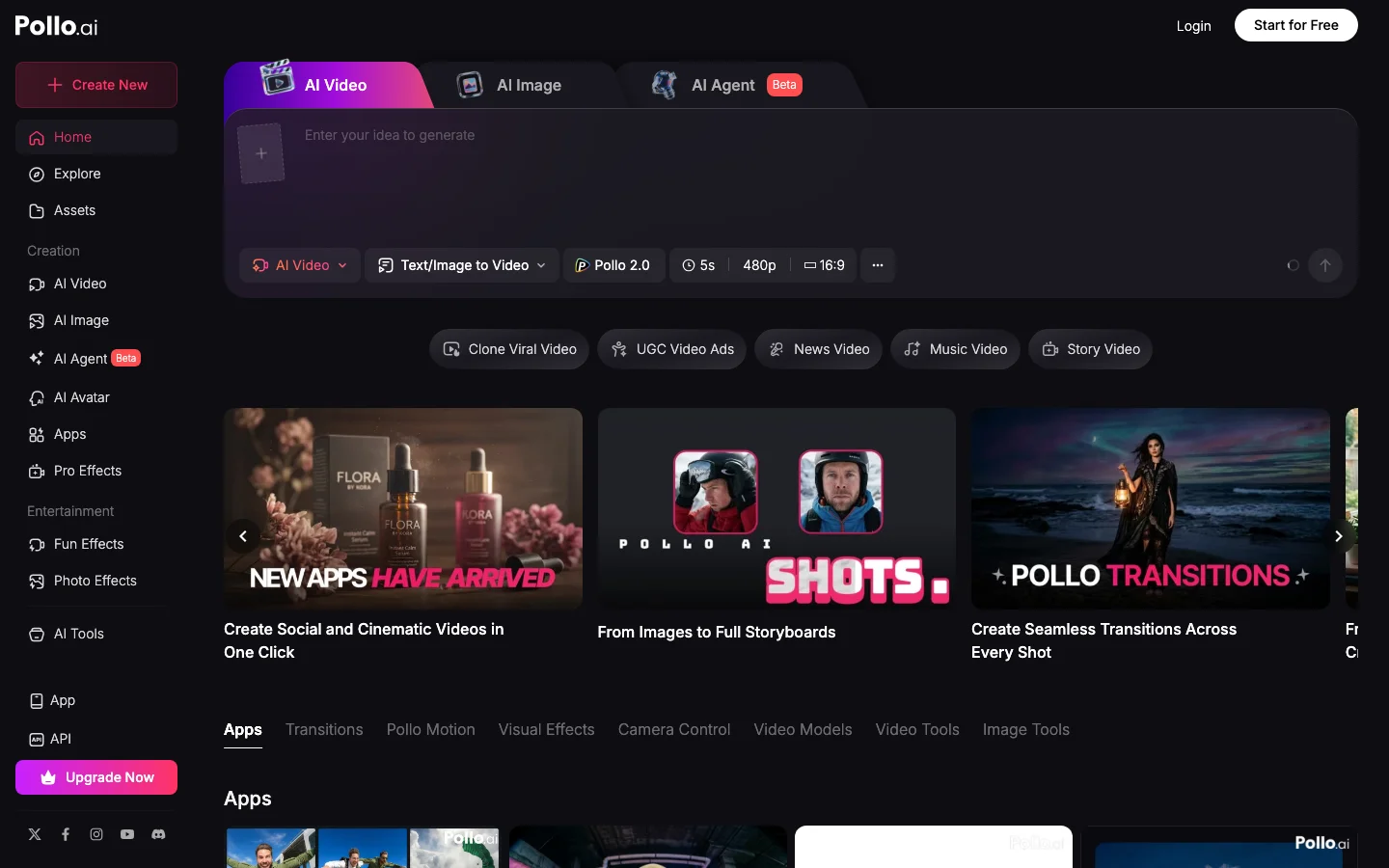This screenshot has width=1389, height=868.
Task: Click the Photo Effects sidebar icon
Action: point(36,581)
